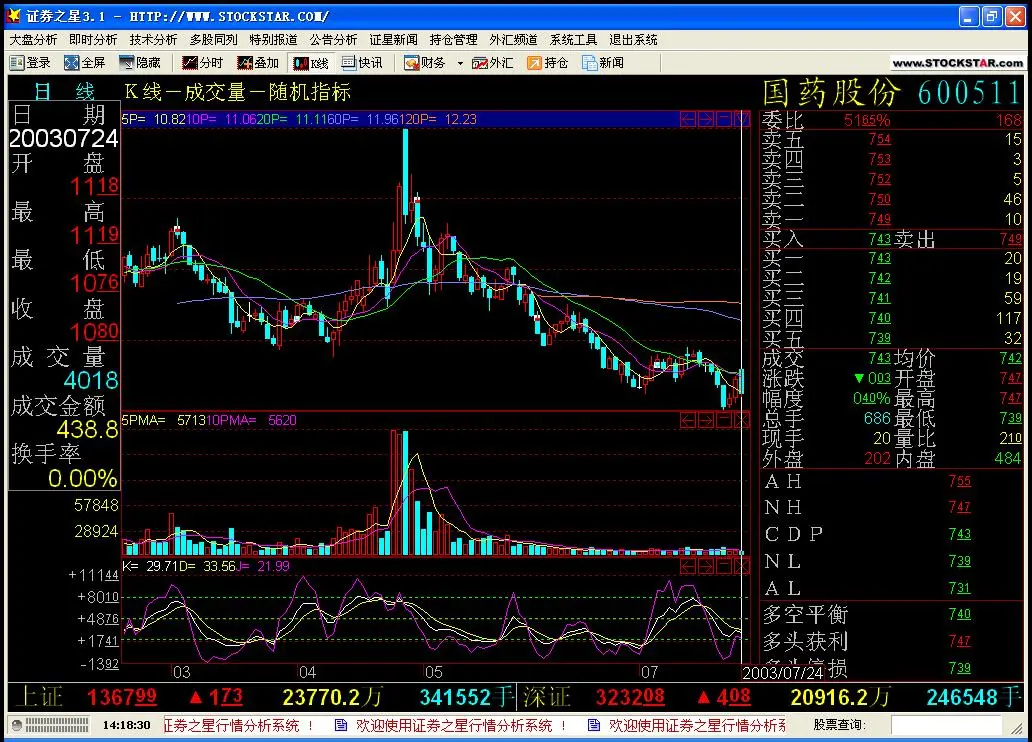Close the KDJ indicator panel with X
Screen dimensions: 1032x742
pyautogui.click(x=742, y=566)
